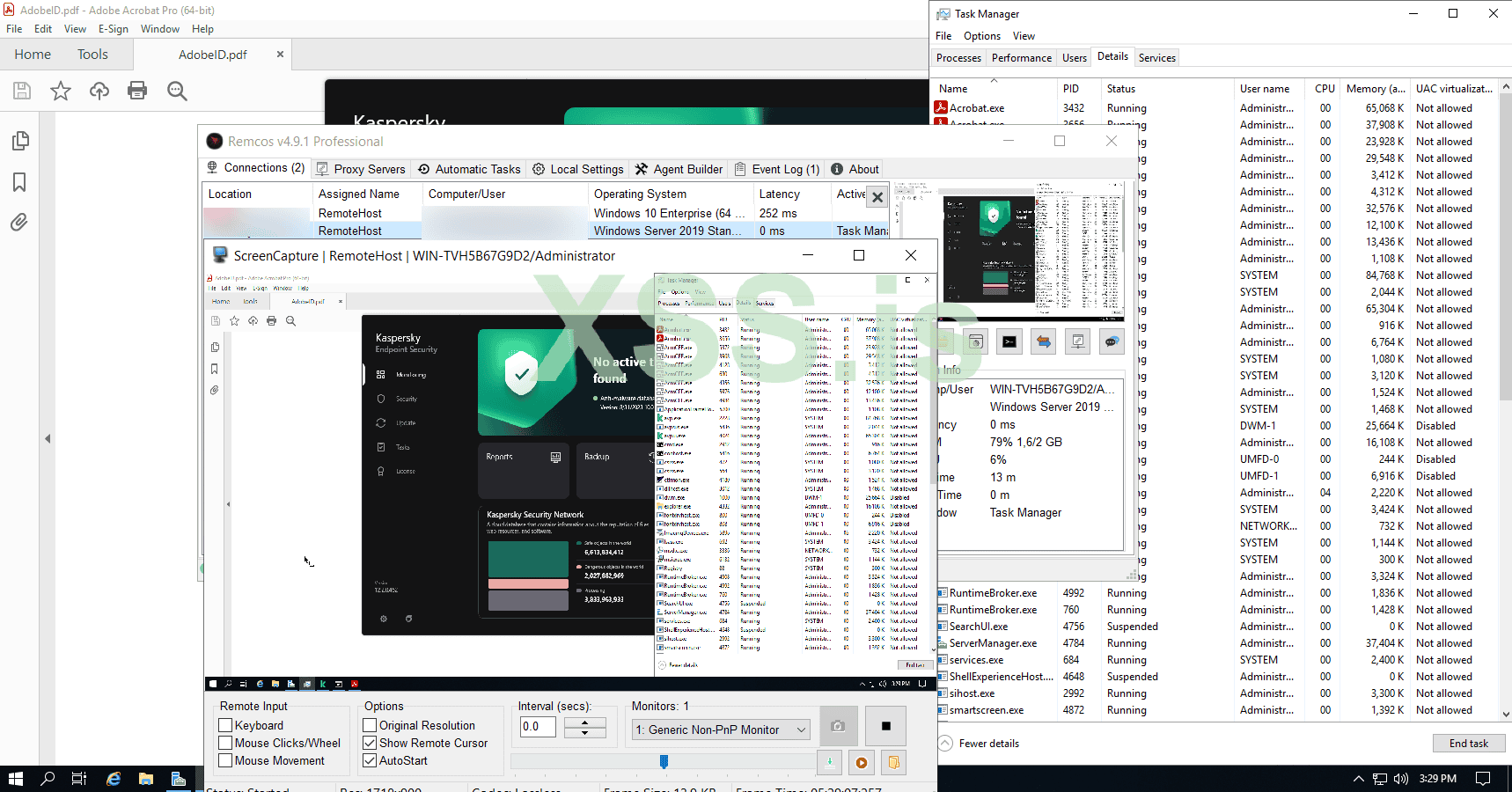
Task: Launch Internet Explorer from the taskbar
Action: pyautogui.click(x=114, y=779)
